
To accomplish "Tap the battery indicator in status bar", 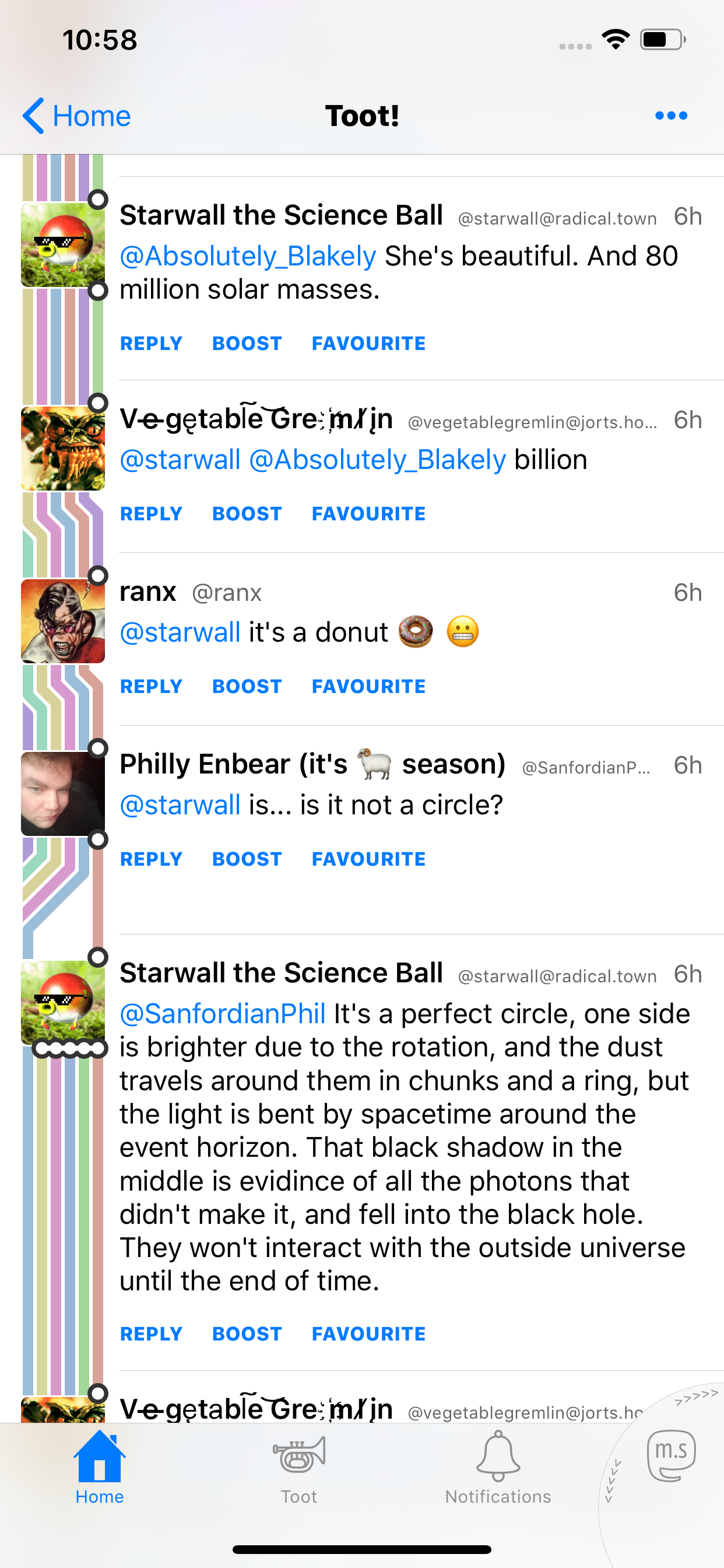I will click(663, 40).
